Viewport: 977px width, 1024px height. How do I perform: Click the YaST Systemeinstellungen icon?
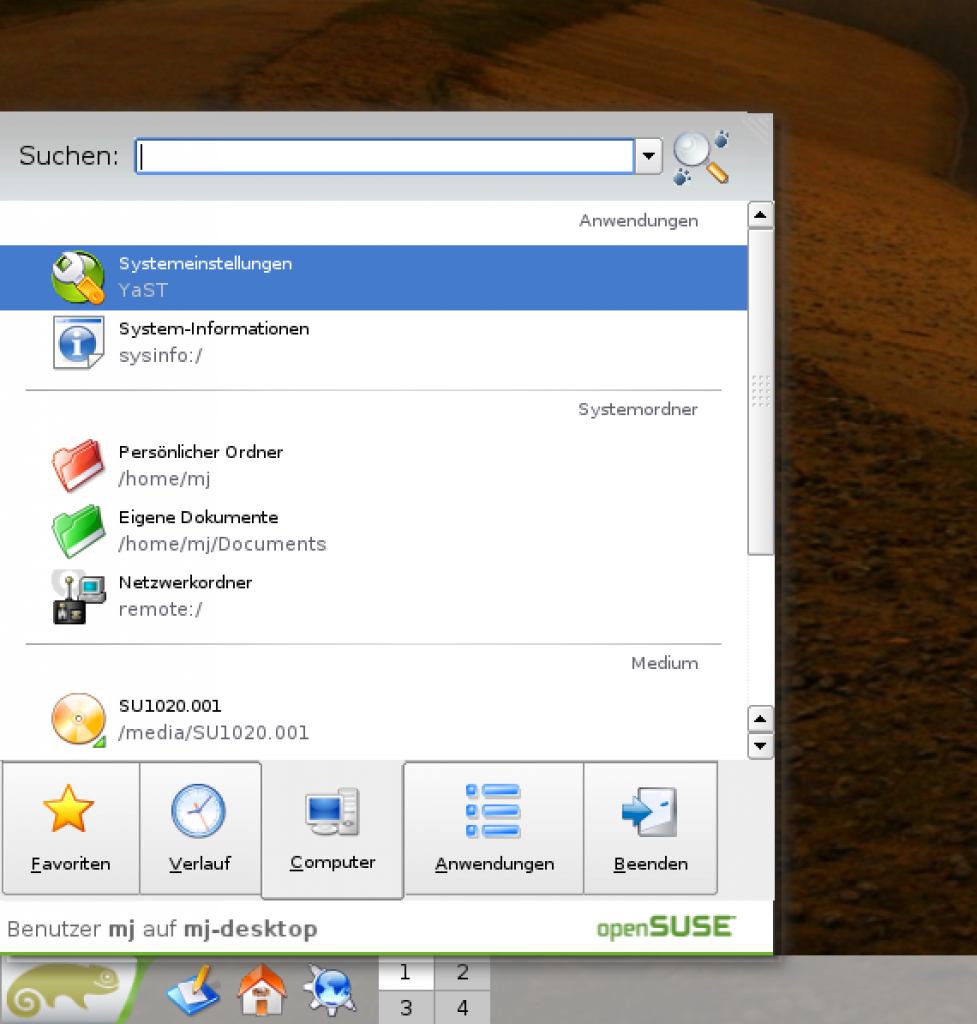[x=78, y=278]
